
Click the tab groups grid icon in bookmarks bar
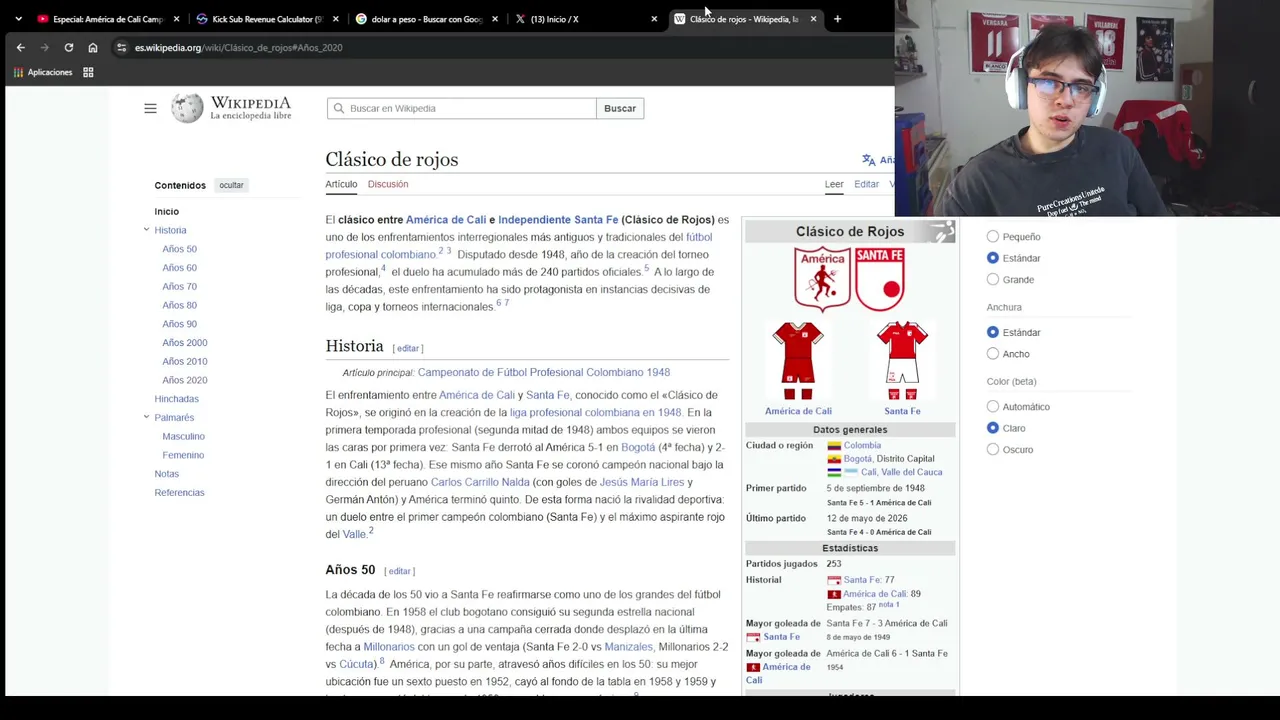tap(88, 72)
